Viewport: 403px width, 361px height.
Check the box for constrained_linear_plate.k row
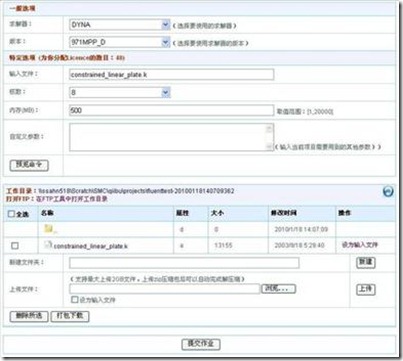pos(15,246)
